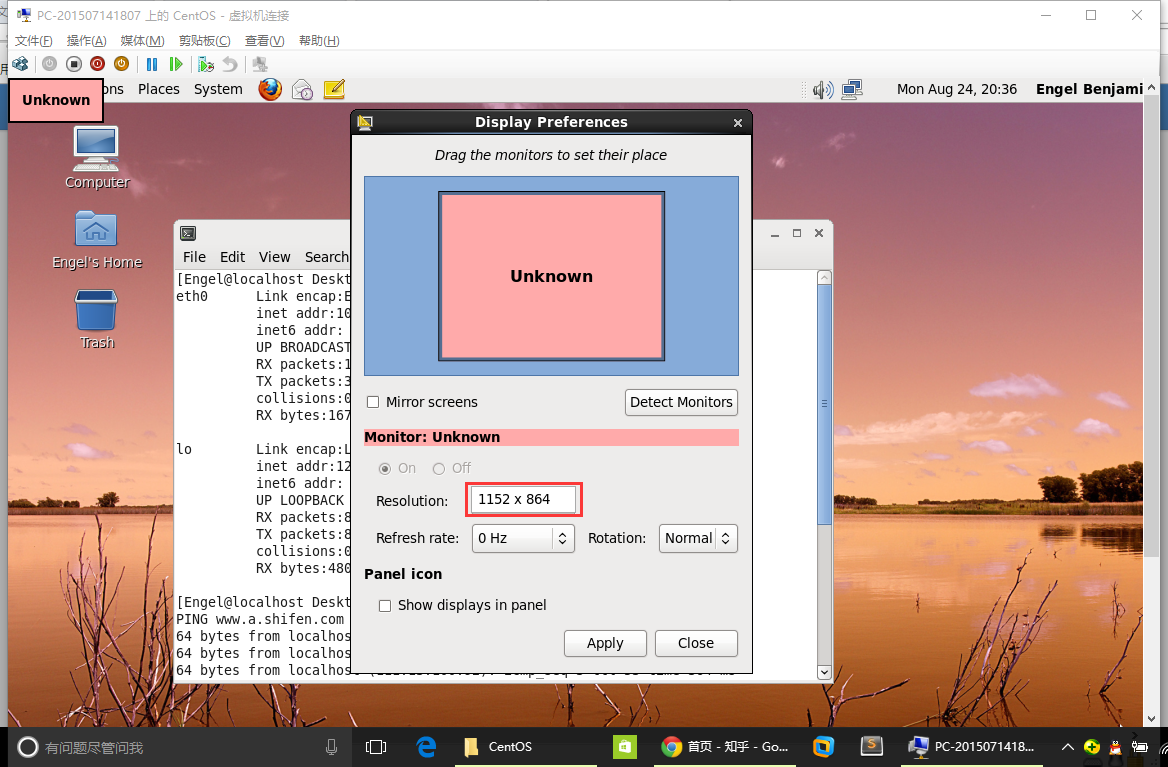Click the network icon in system tray
The width and height of the screenshot is (1168, 767).
pyautogui.click(x=851, y=89)
